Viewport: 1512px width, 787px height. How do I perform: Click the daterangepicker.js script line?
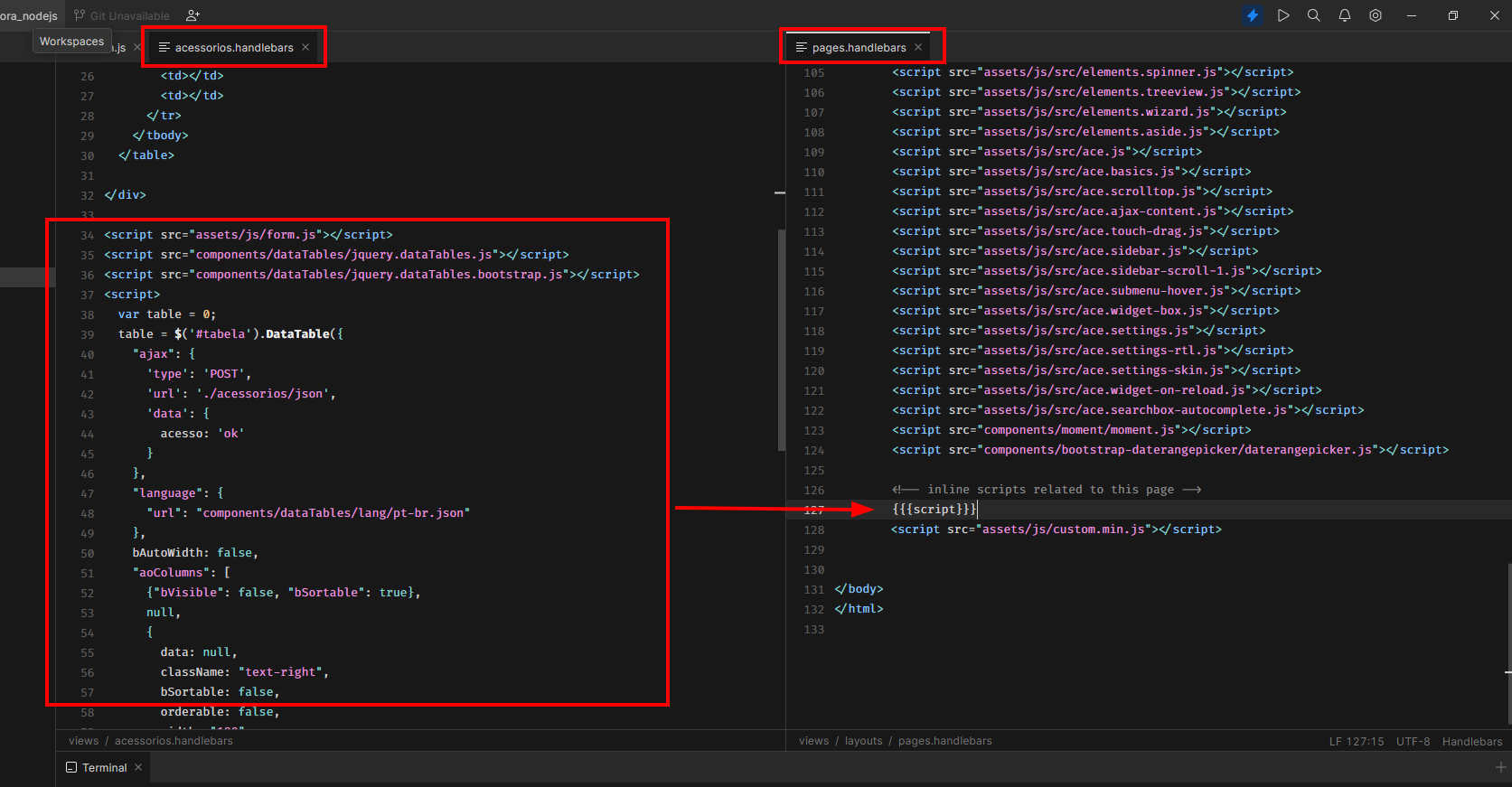(1170, 450)
